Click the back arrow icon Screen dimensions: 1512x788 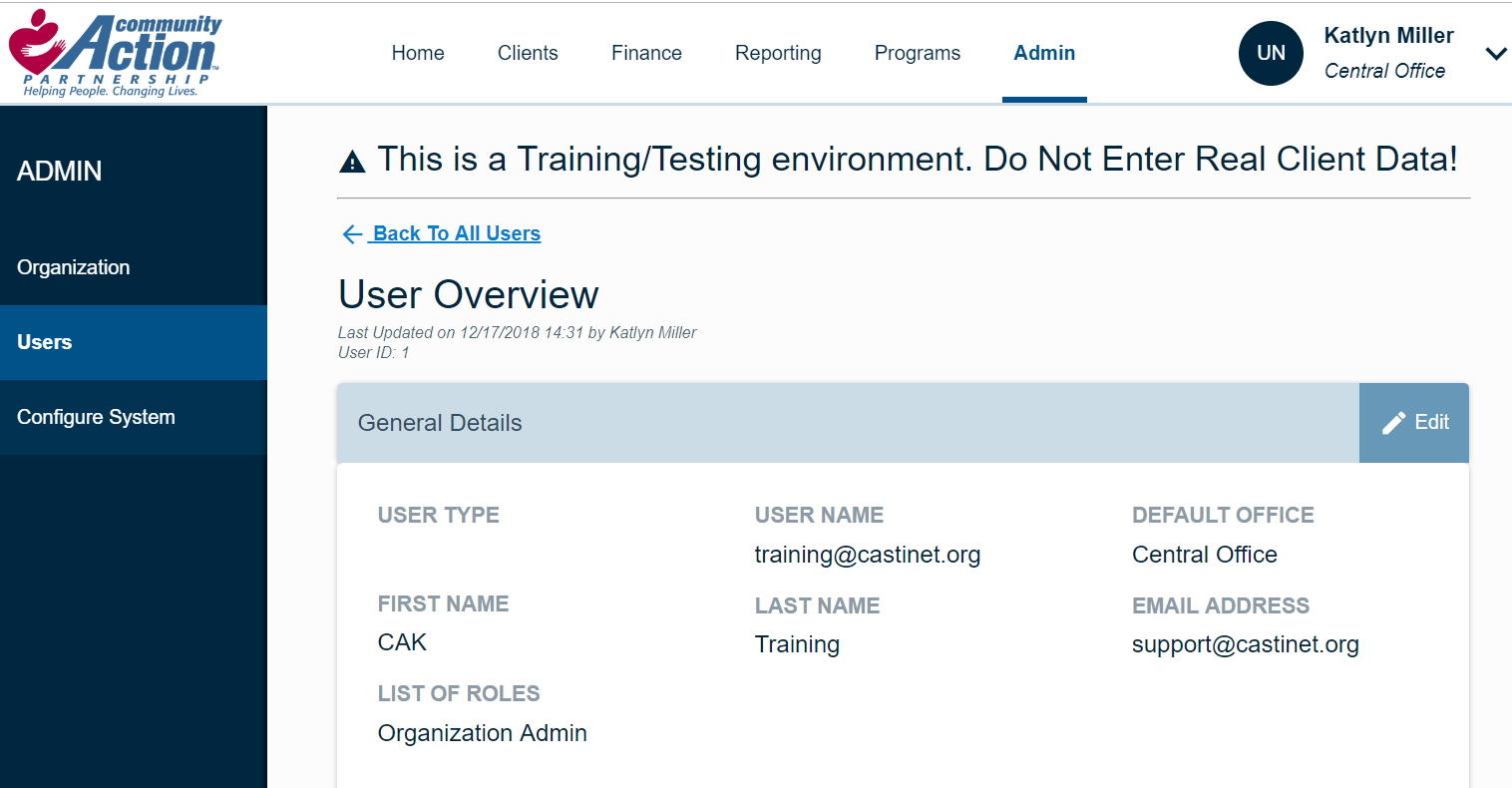[x=352, y=234]
